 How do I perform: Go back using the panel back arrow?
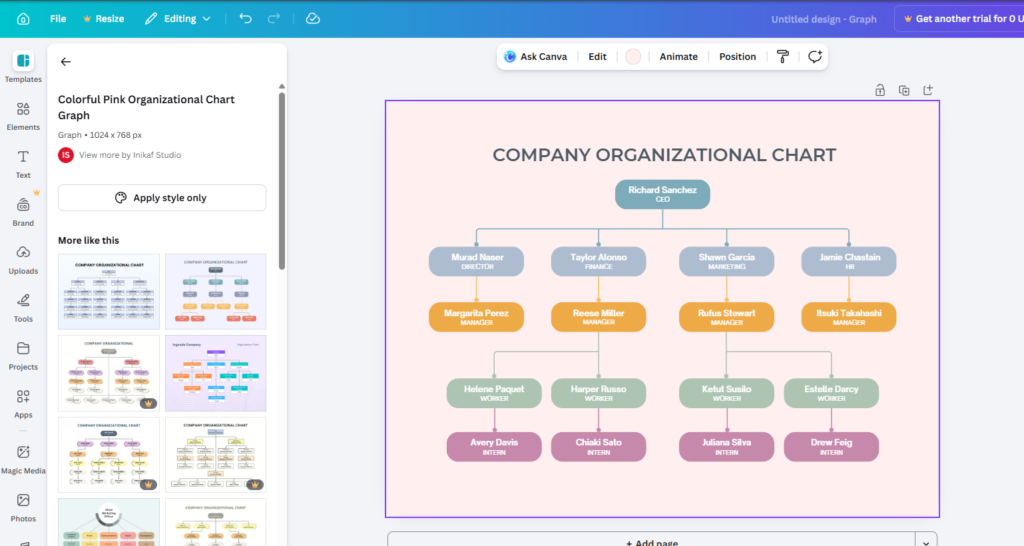[66, 62]
